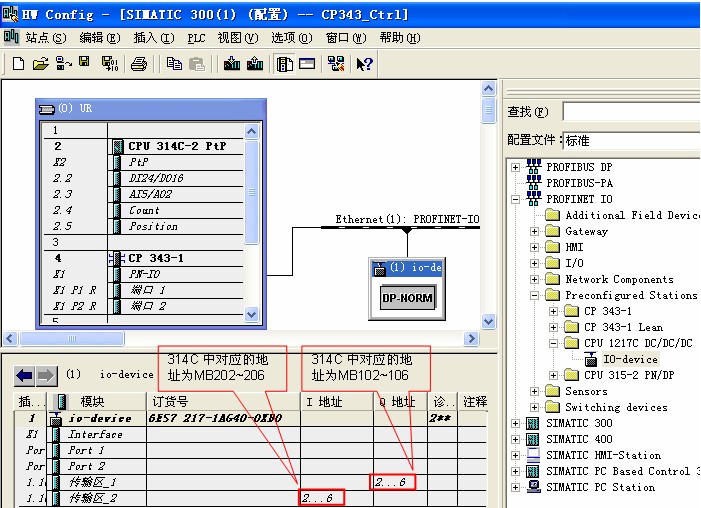Click the Paste toolbar icon
This screenshot has width=701, height=508.
coord(197,64)
